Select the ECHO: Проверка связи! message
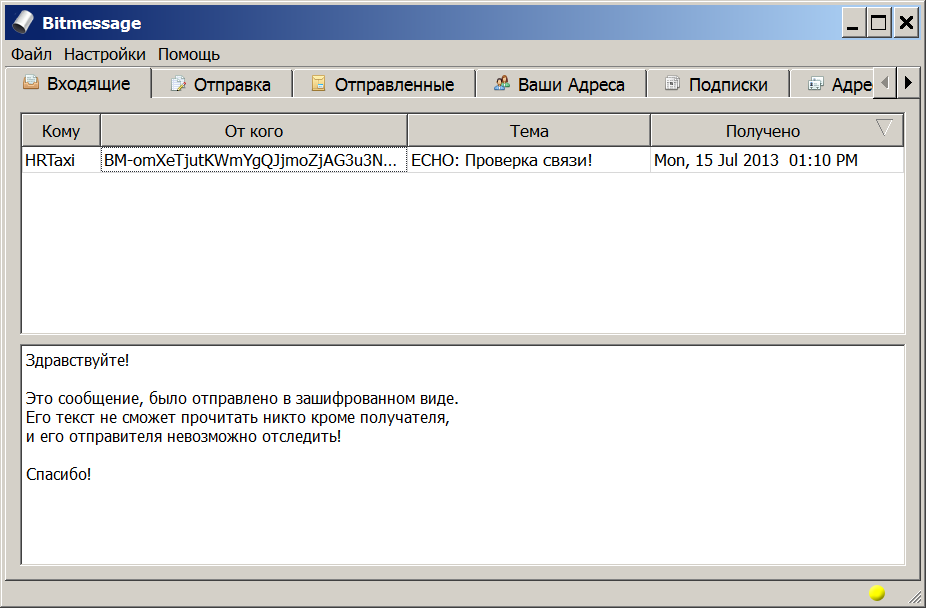The image size is (926, 608). (x=500, y=160)
